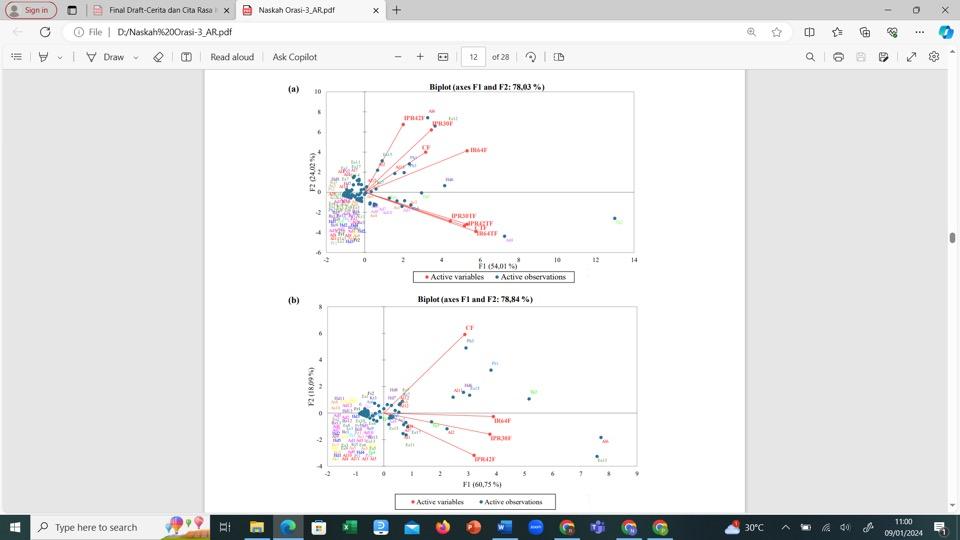Click the Sign in profile button

click(x=31, y=10)
